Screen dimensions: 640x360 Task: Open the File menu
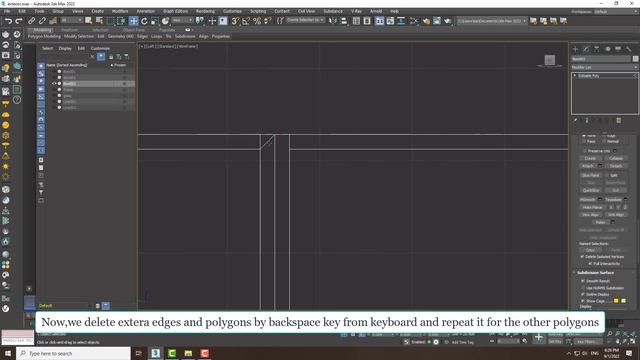pyautogui.click(x=7, y=11)
